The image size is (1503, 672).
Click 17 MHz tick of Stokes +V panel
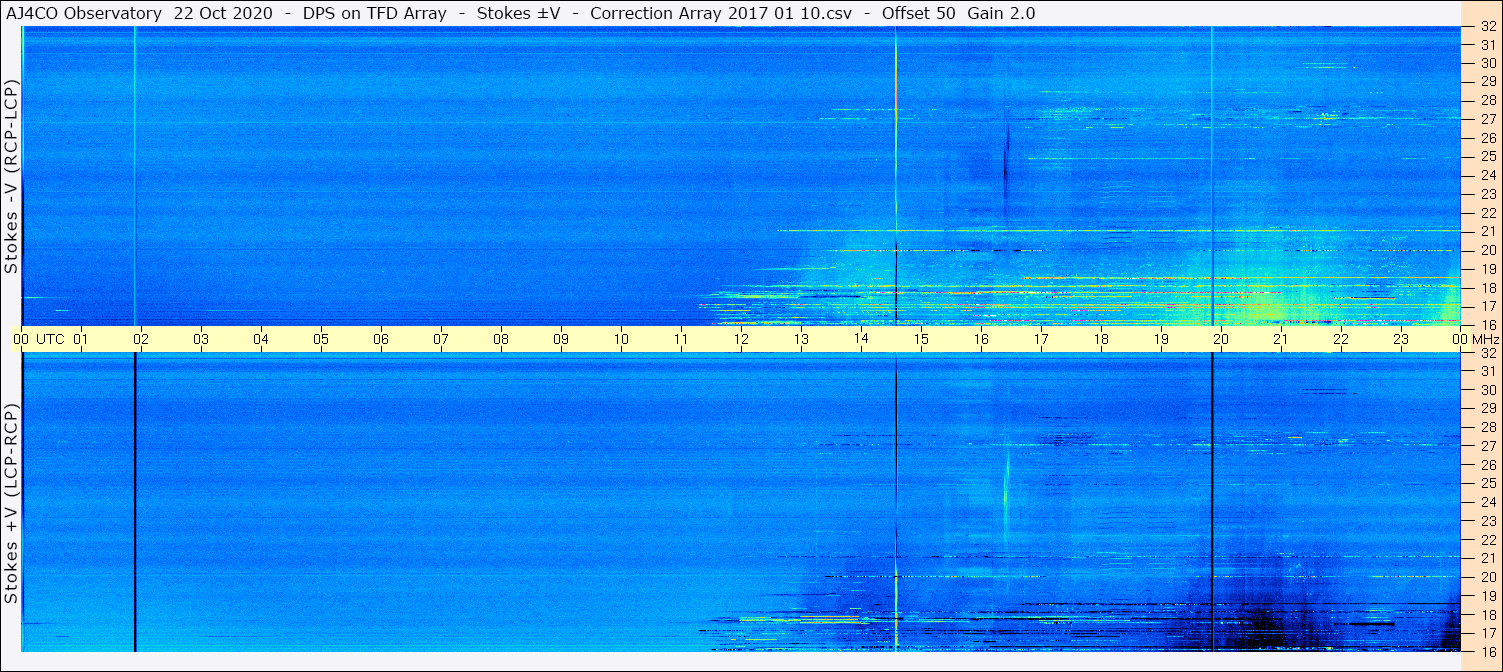tap(1487, 633)
